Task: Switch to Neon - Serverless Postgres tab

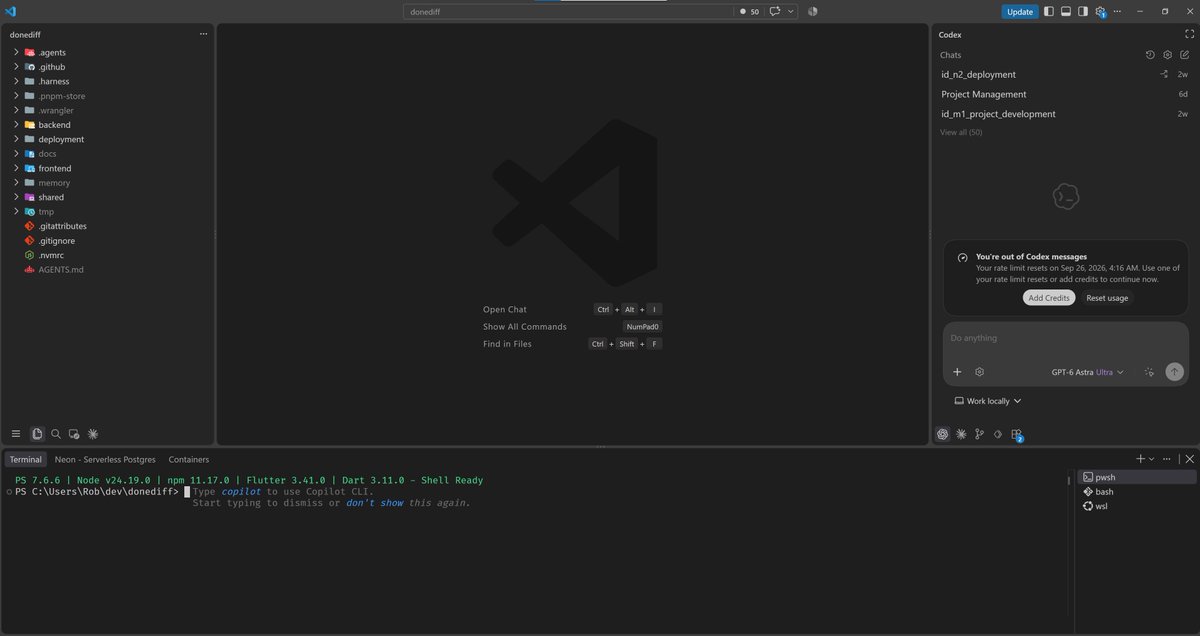Action: [105, 459]
